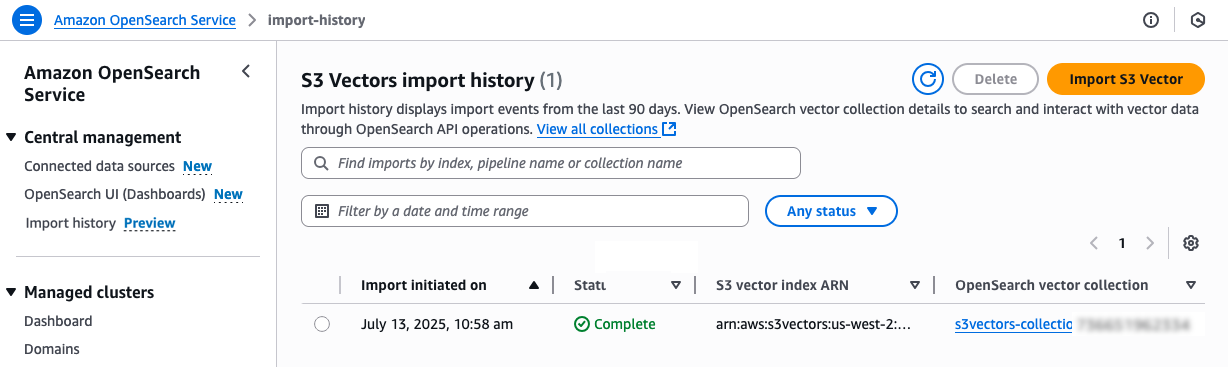
Task: Collapse the side navigation panel
Action: click(246, 72)
